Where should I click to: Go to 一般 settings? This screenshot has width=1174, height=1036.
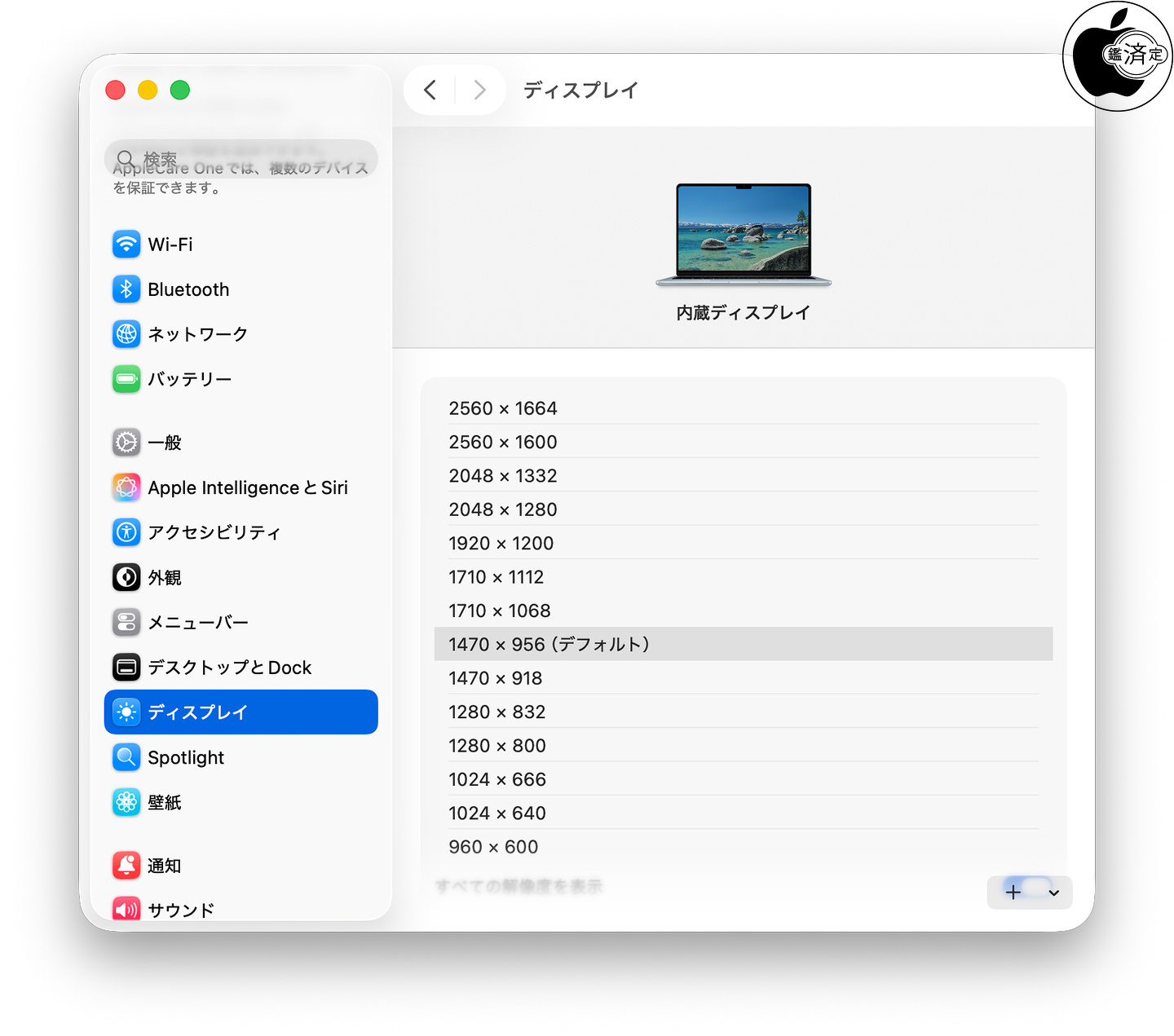pyautogui.click(x=164, y=443)
